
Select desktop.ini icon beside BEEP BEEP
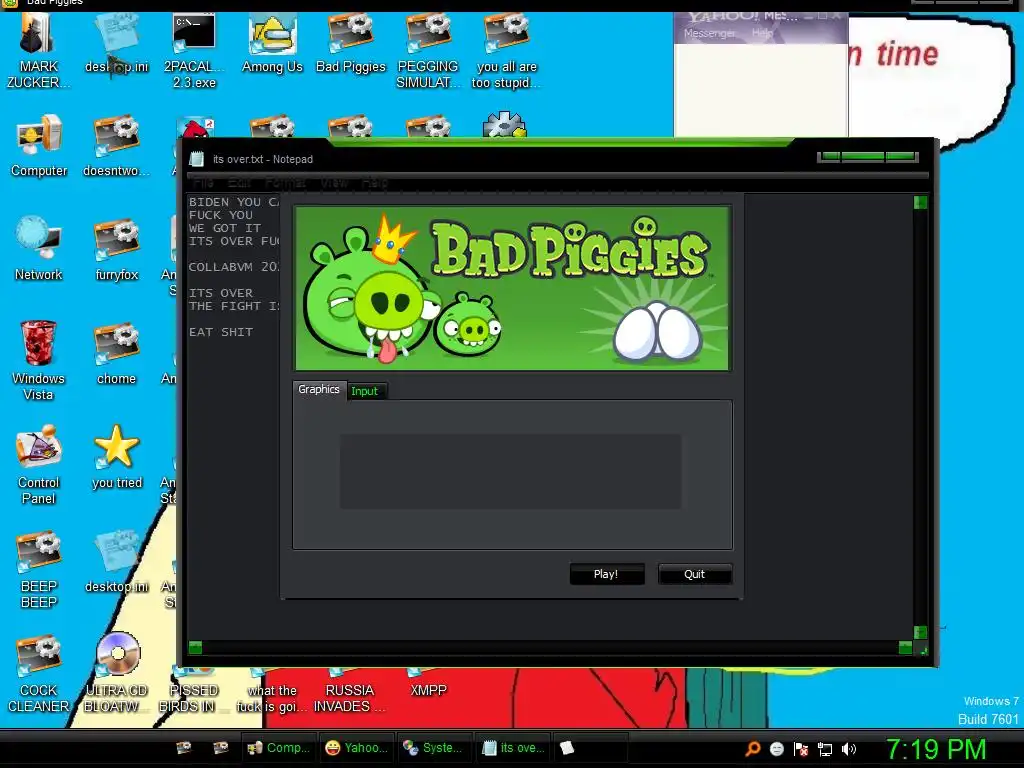(x=116, y=562)
